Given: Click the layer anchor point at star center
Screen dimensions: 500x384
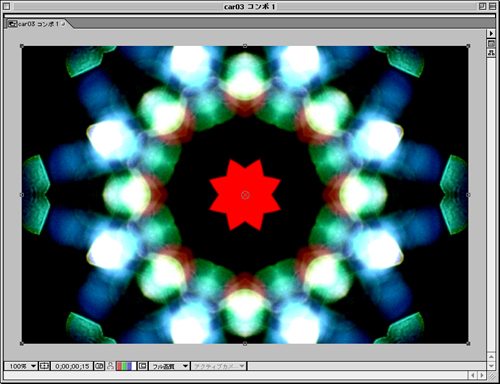Looking at the screenshot, I should pos(245,195).
